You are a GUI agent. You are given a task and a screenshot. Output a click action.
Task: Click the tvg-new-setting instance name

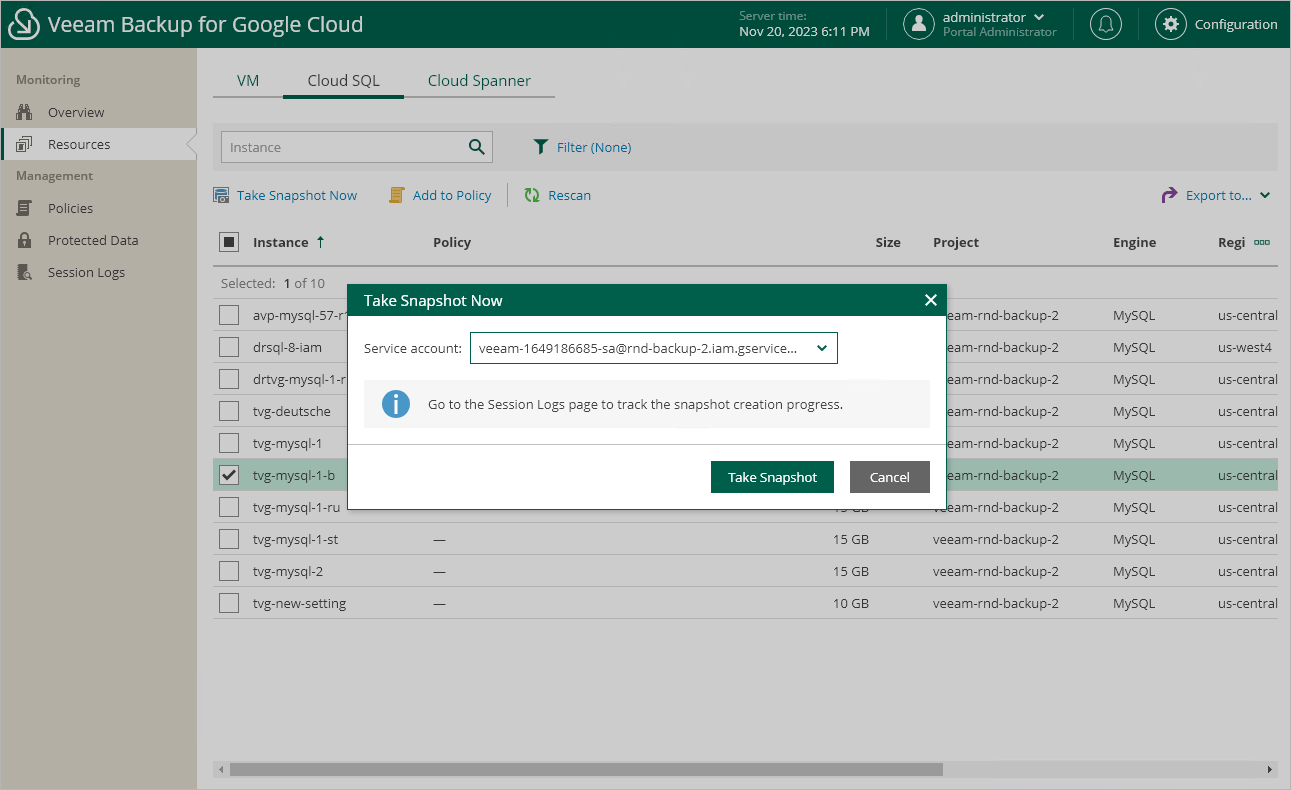pyautogui.click(x=300, y=603)
